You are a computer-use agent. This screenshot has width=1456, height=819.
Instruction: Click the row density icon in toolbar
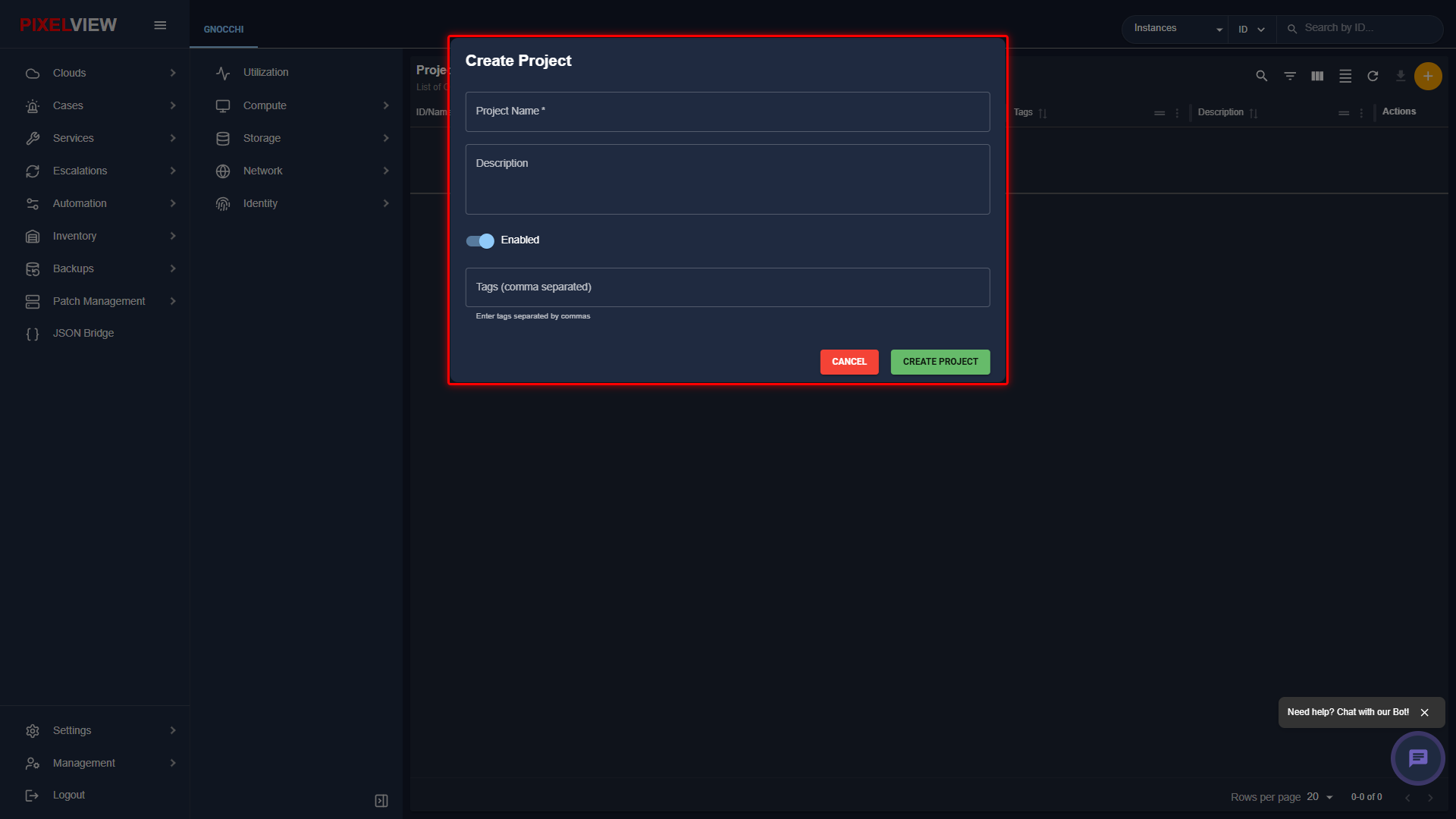click(x=1345, y=76)
